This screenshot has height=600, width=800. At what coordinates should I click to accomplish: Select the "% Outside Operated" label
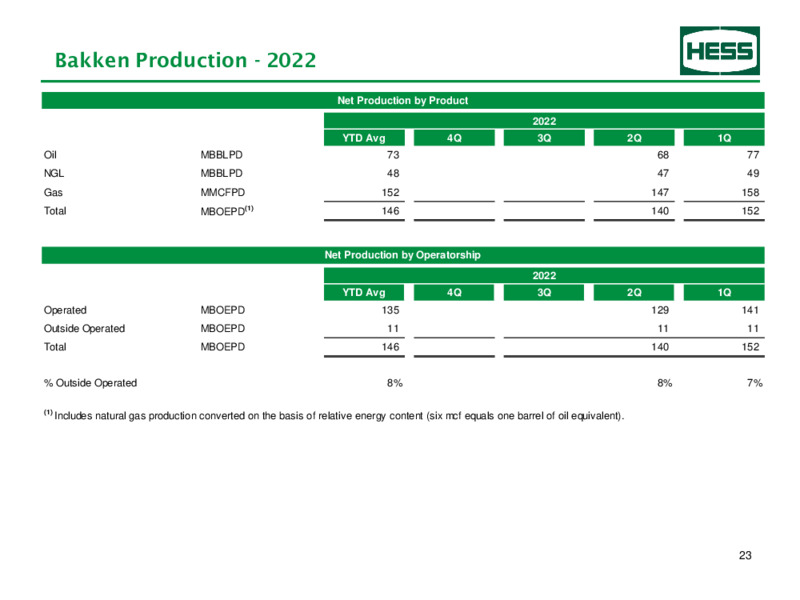(x=90, y=383)
